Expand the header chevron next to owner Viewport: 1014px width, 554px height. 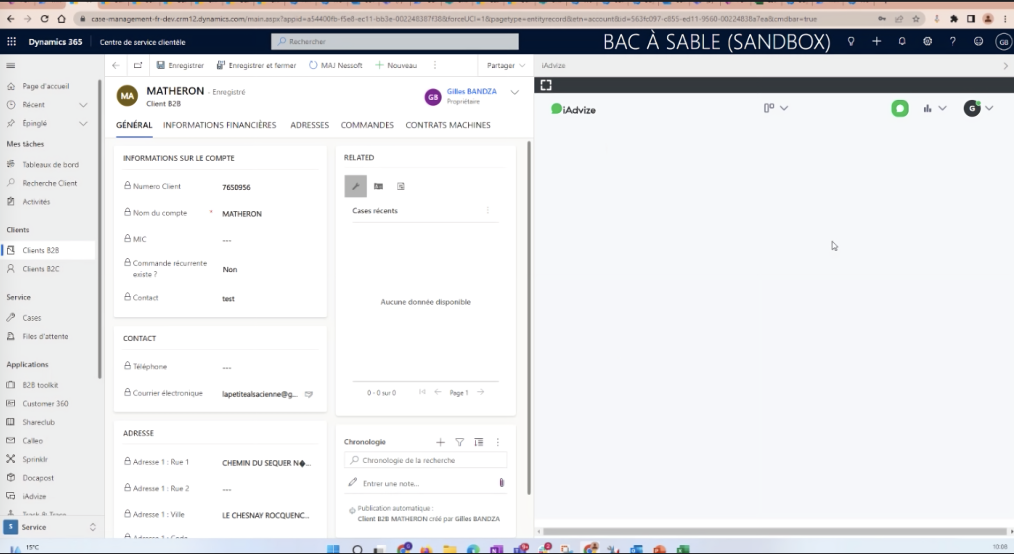[515, 92]
